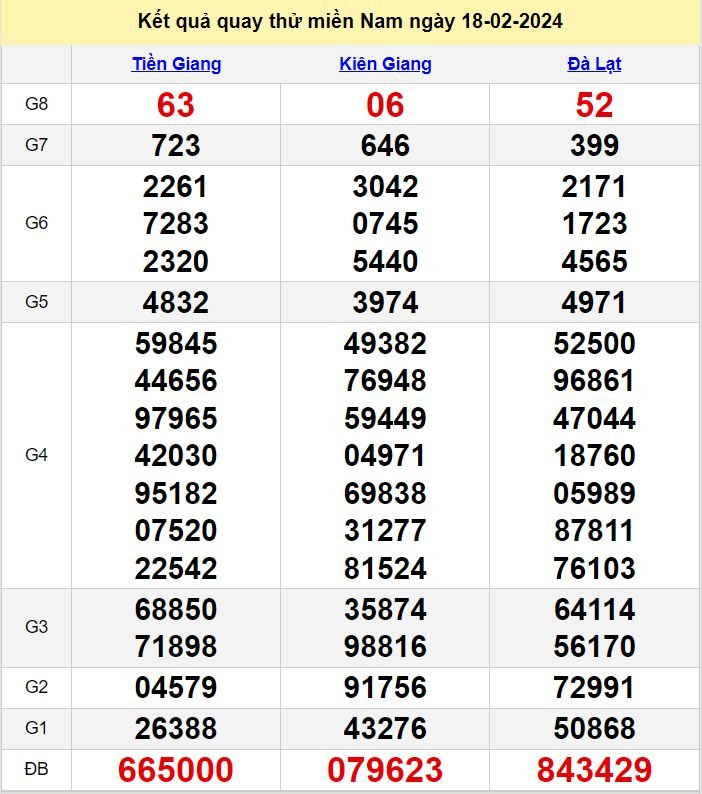Viewport: 702px width, 794px height.
Task: Click red G8 number 63
Action: (x=176, y=105)
